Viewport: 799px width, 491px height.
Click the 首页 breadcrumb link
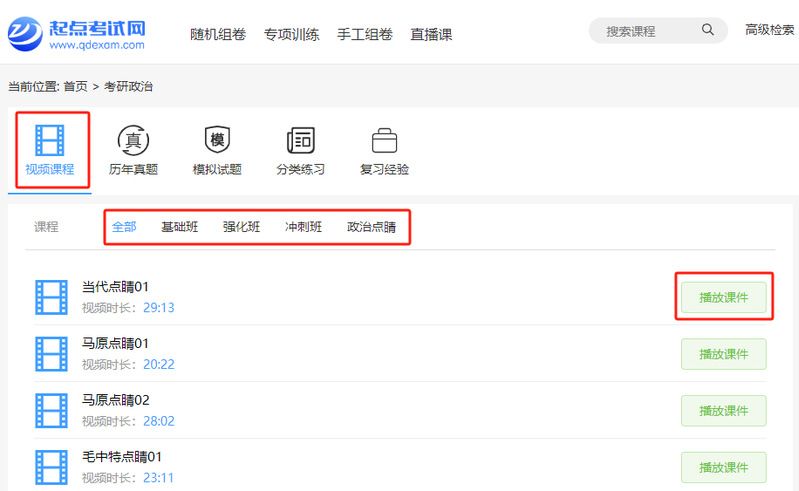75,87
